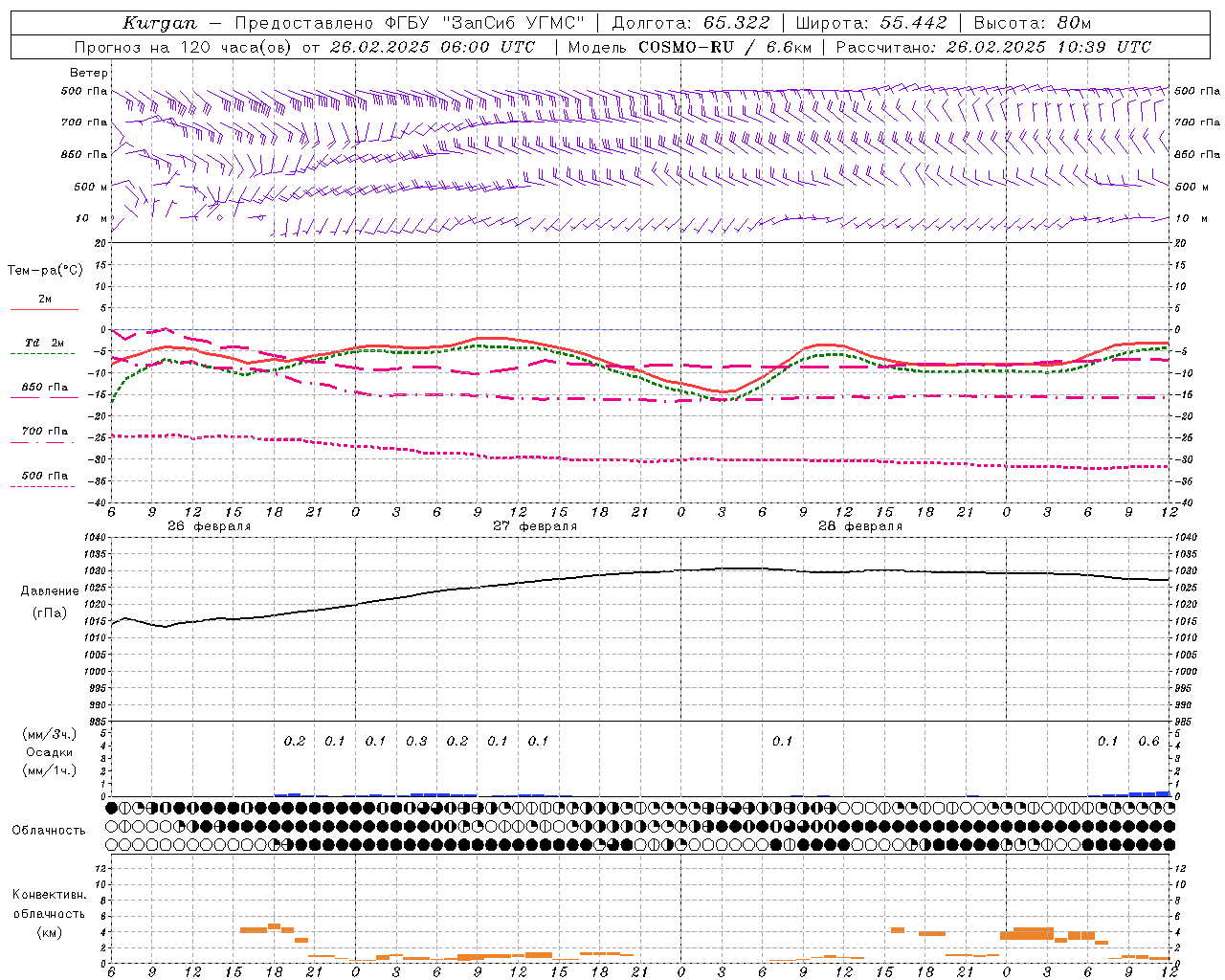Image resolution: width=1225 pixels, height=980 pixels.
Task: Click the "Осадки" precipitation label
Action: tap(50, 752)
